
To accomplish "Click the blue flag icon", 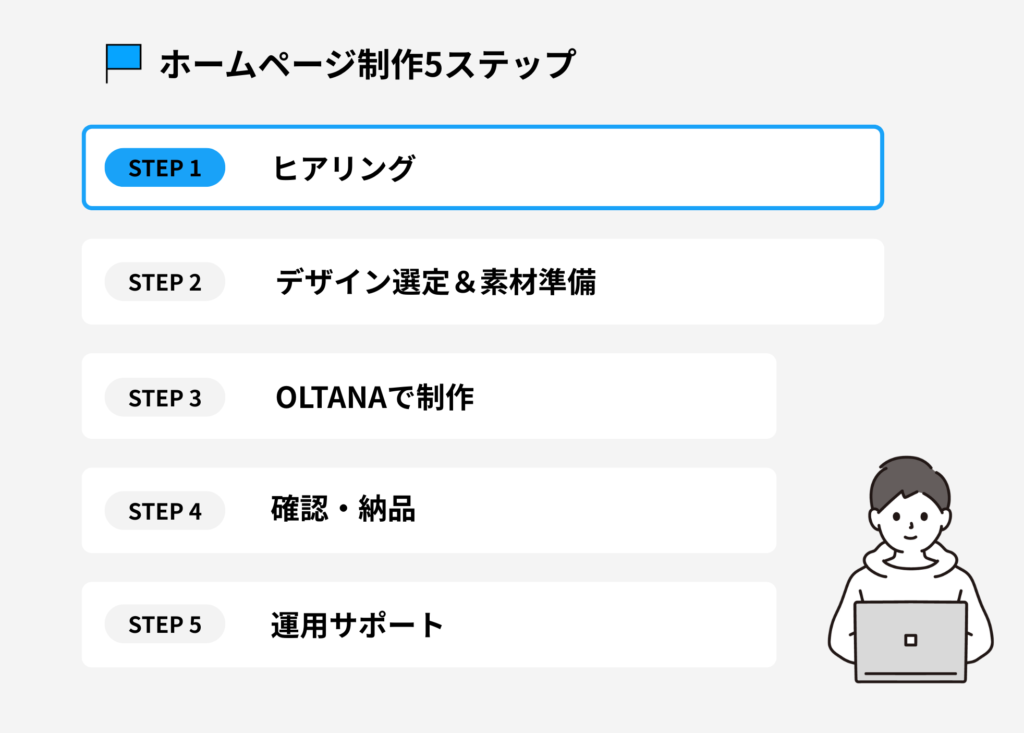I will coord(124,60).
